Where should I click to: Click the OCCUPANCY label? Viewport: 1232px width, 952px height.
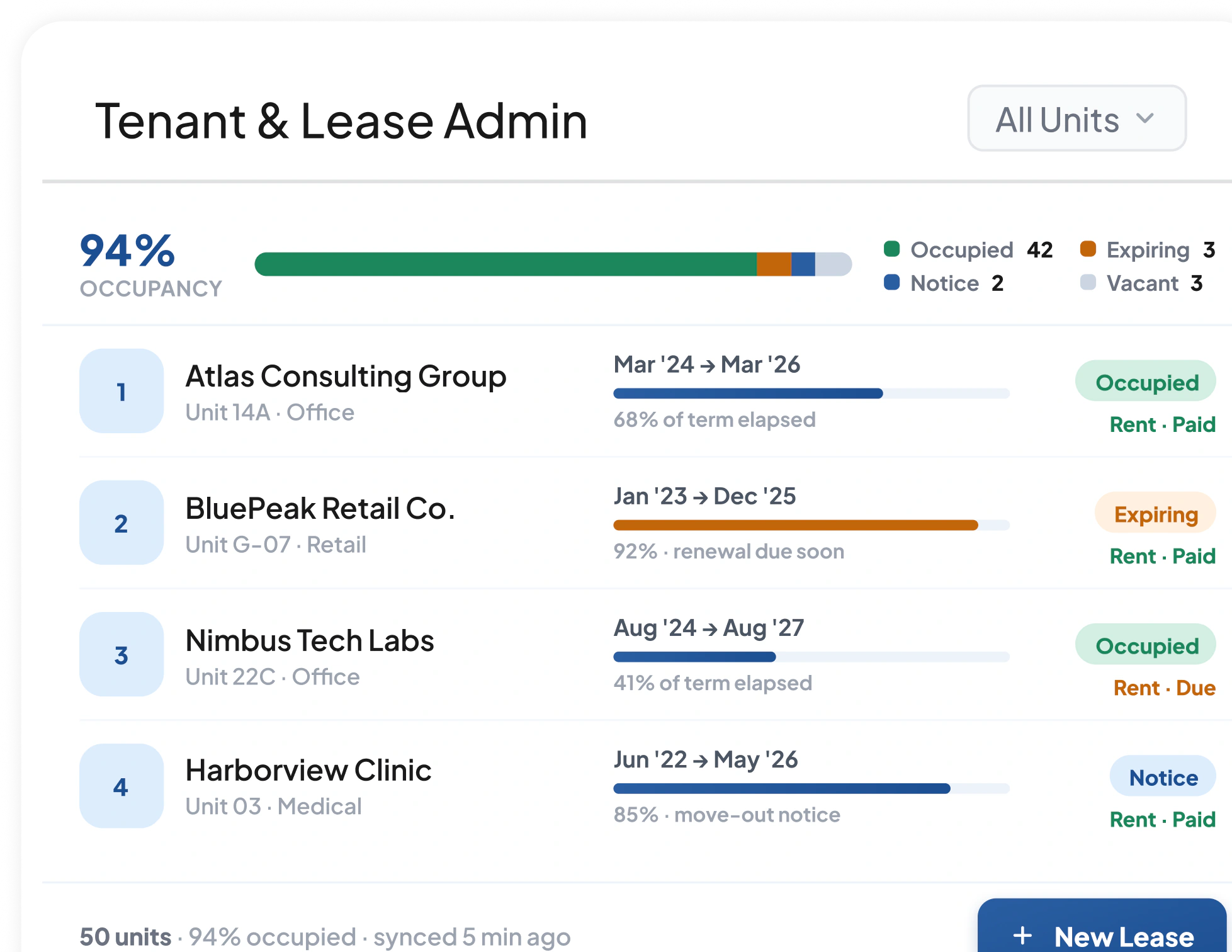coord(150,288)
